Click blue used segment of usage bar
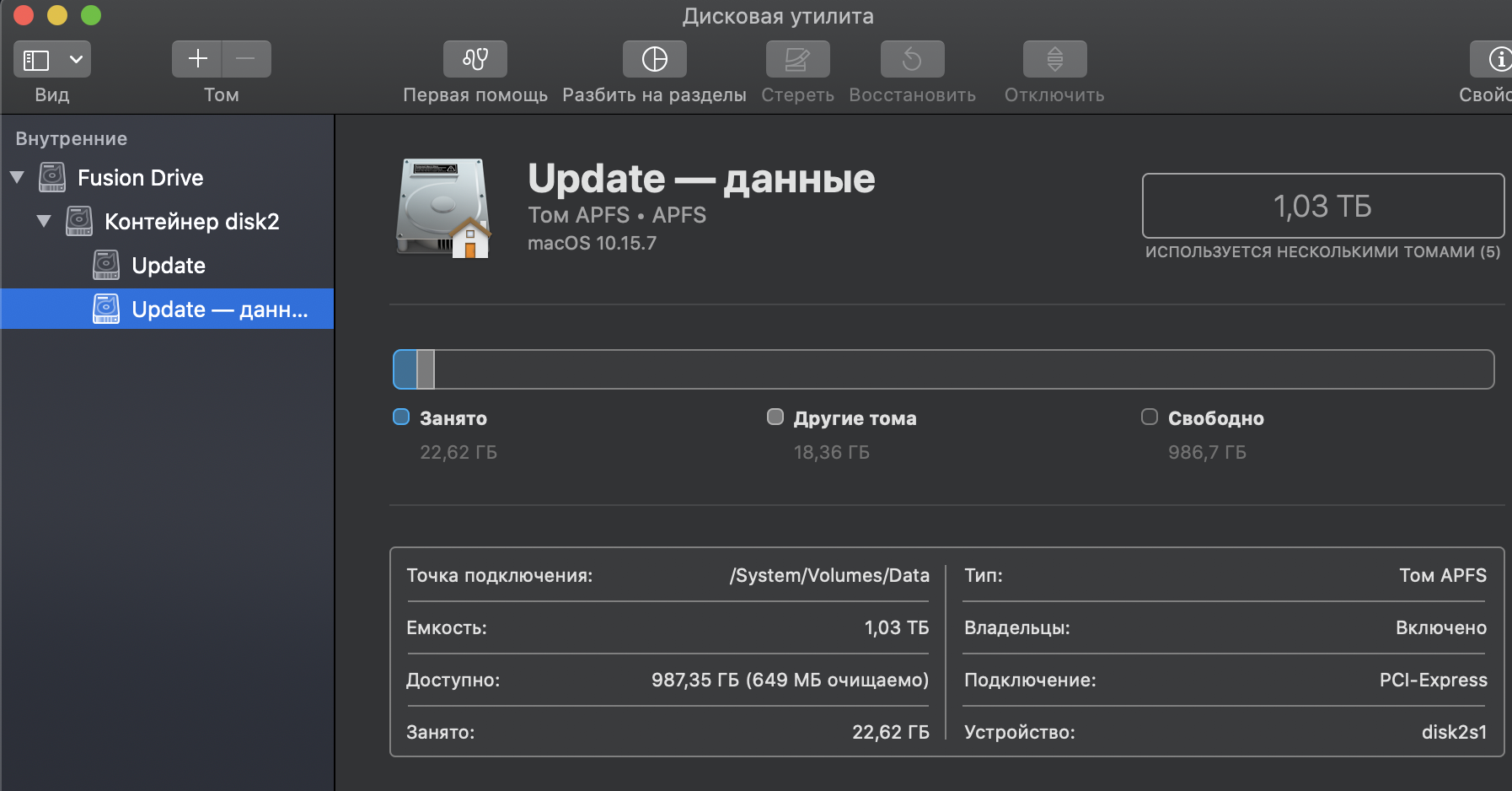Image resolution: width=1512 pixels, height=791 pixels. click(405, 369)
